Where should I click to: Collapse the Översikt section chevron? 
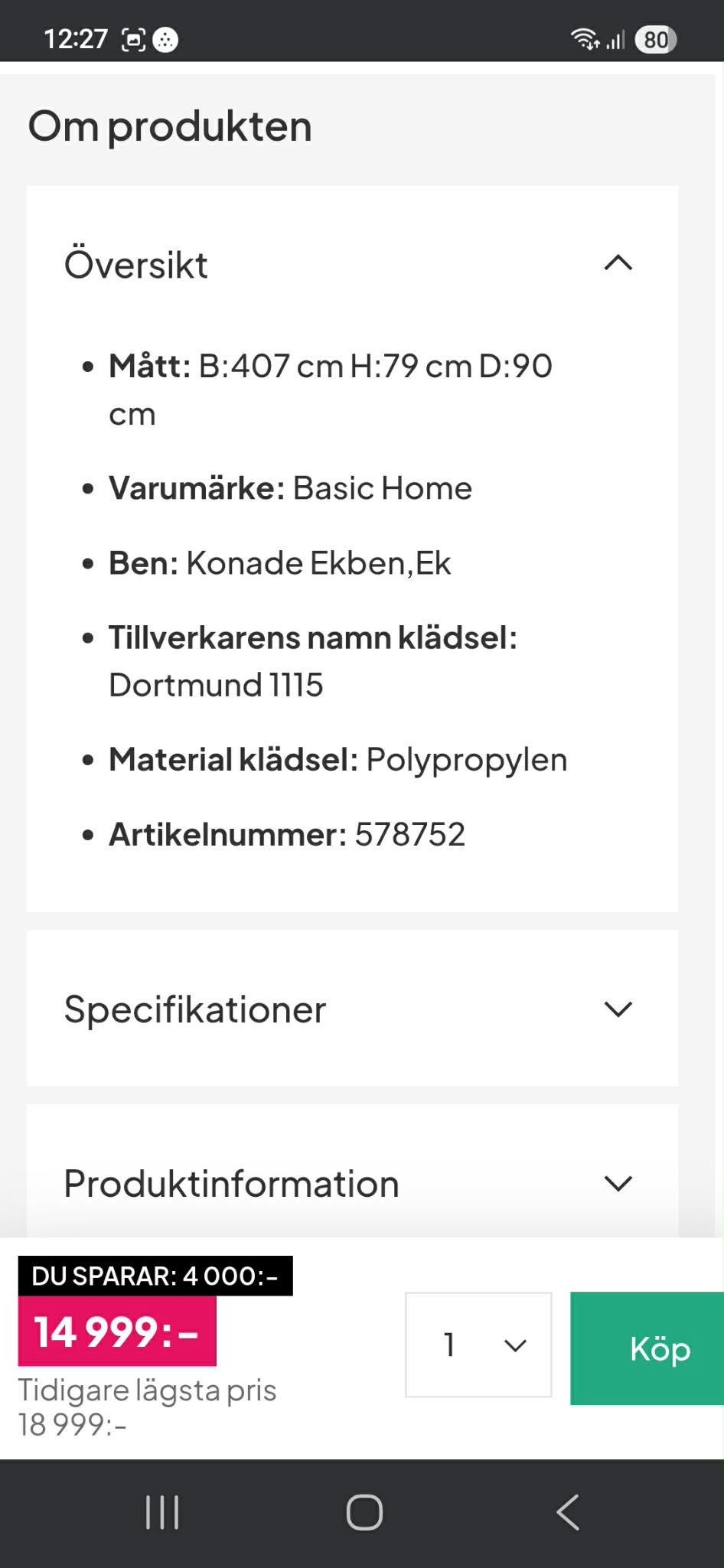[618, 264]
